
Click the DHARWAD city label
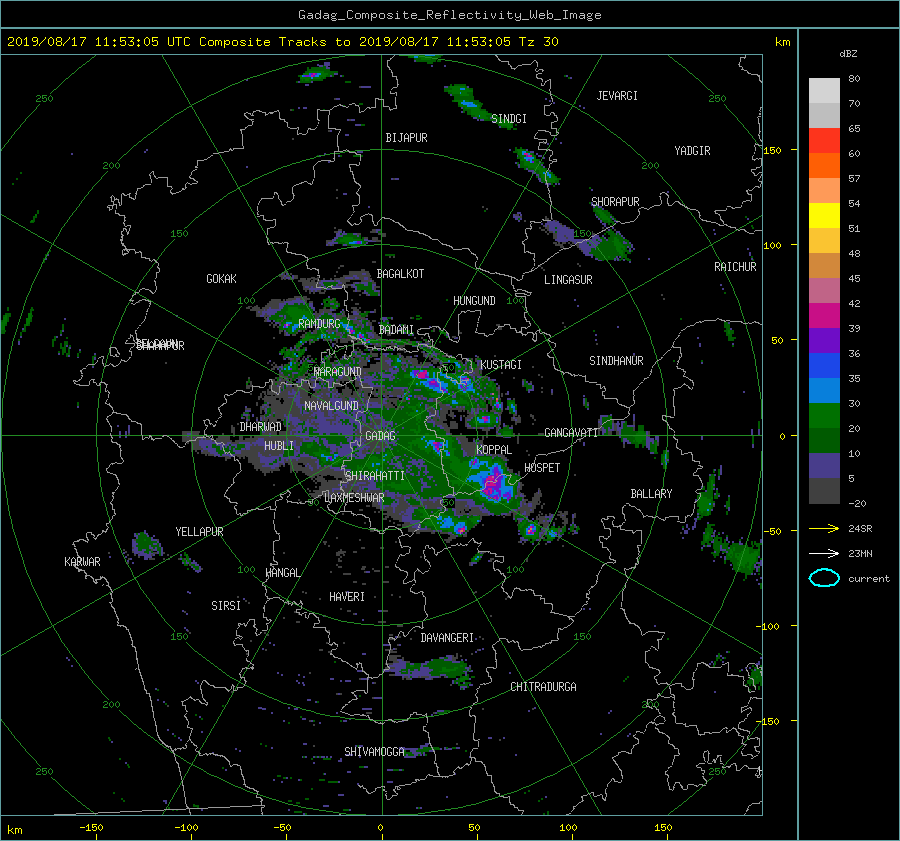click(x=261, y=427)
